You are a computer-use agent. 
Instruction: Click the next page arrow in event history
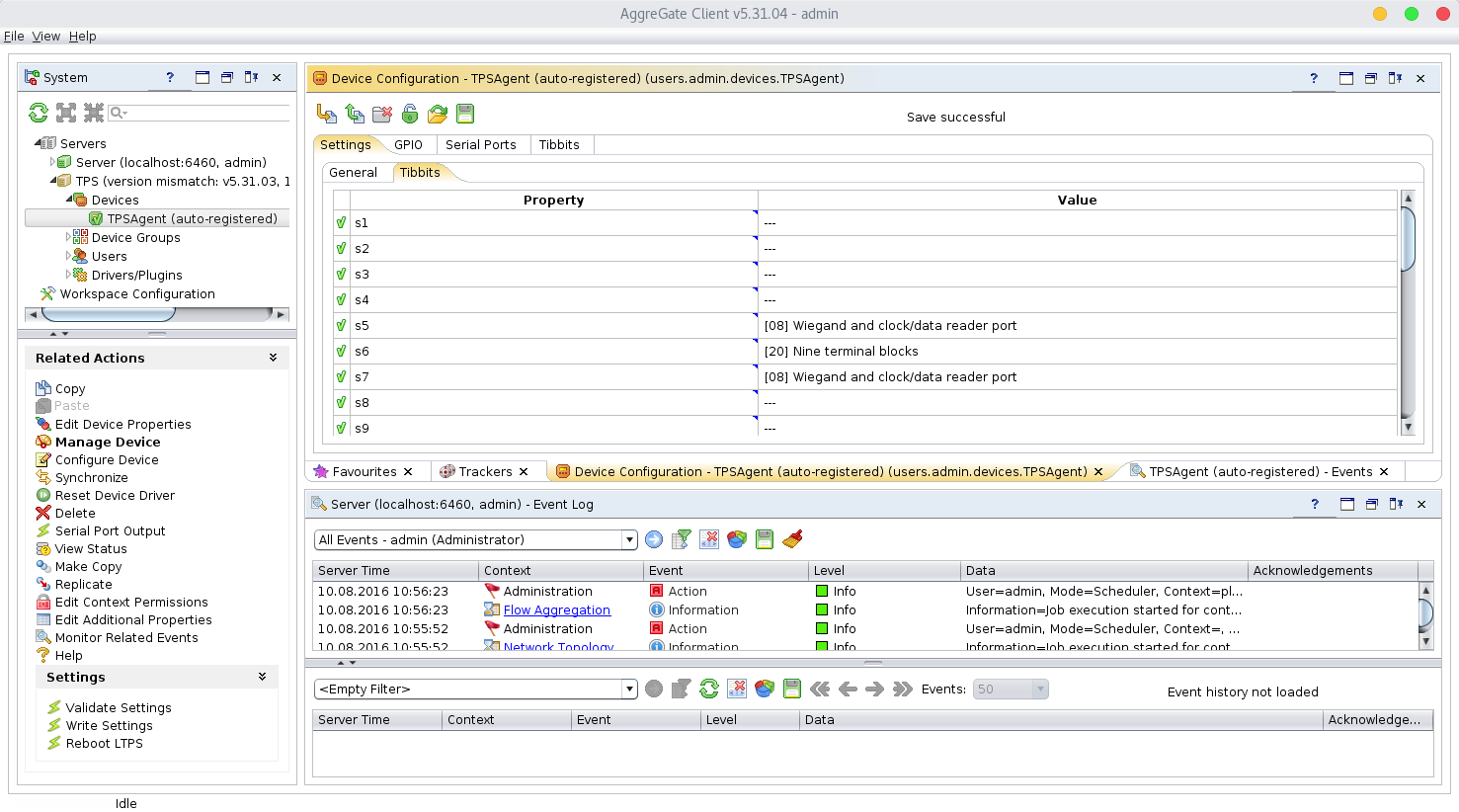pos(875,689)
